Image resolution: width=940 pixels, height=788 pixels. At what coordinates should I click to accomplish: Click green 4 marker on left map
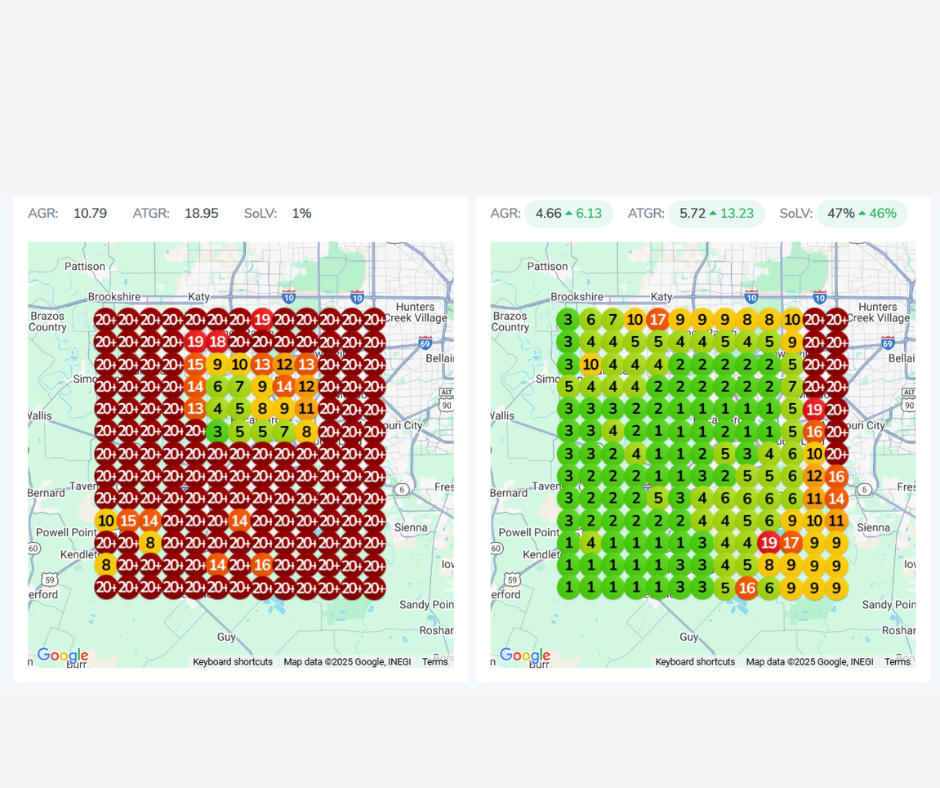click(x=217, y=409)
